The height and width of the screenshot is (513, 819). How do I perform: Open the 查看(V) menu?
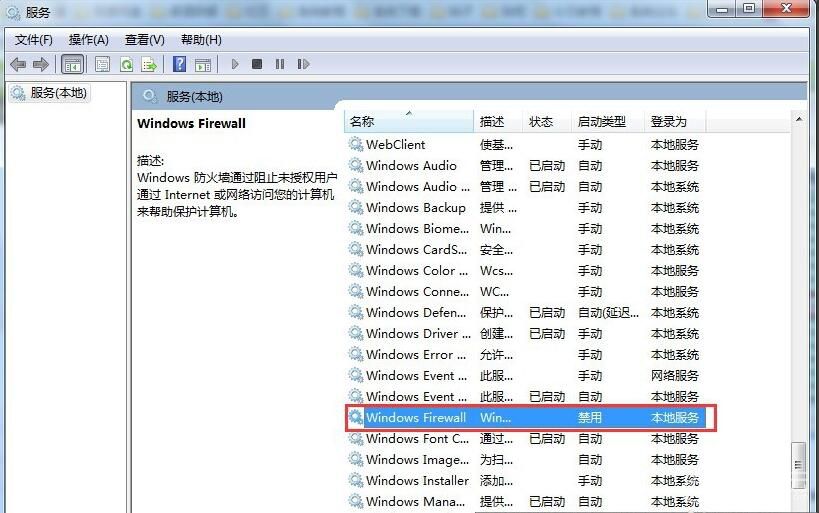point(145,40)
